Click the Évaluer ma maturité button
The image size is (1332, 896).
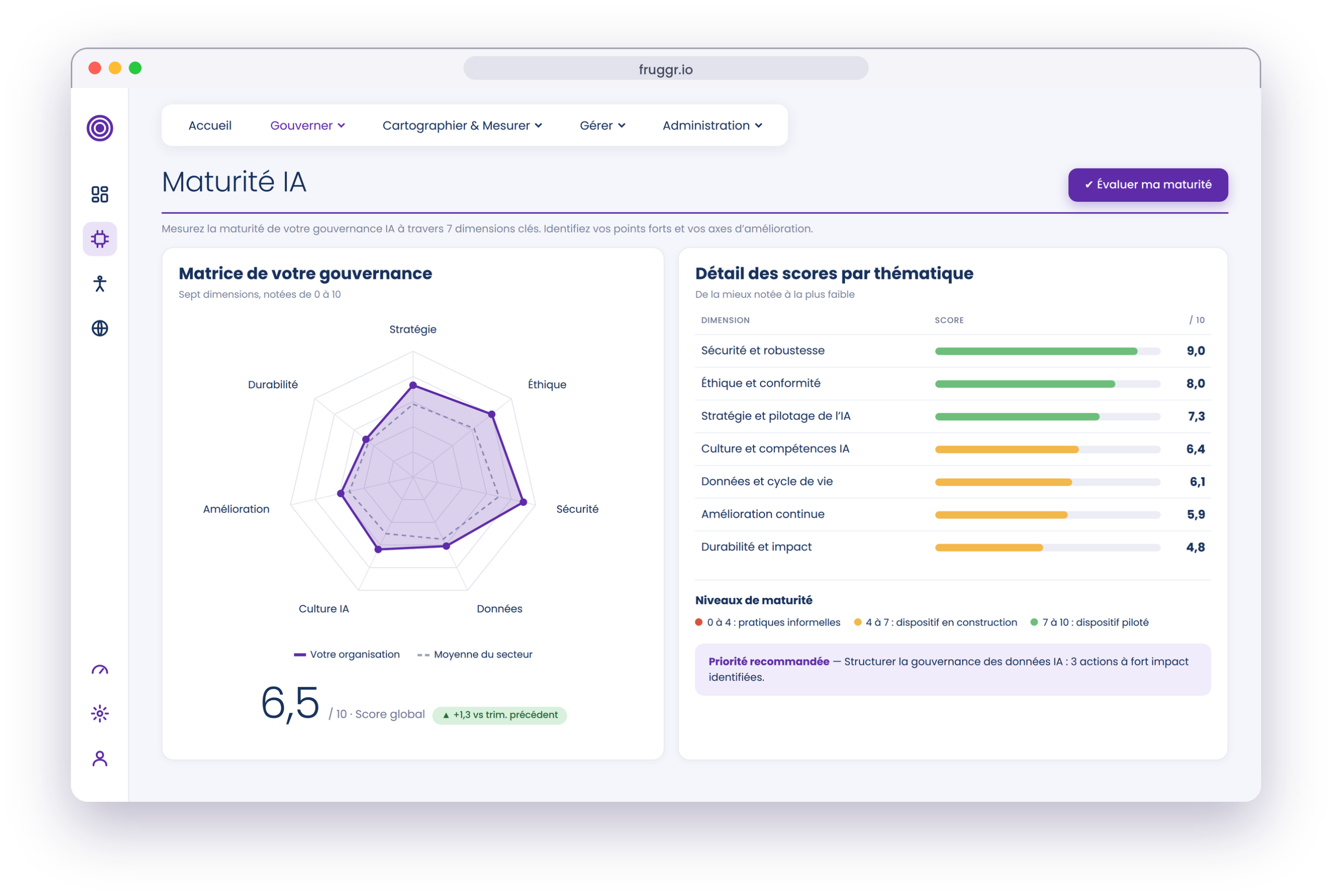tap(1147, 185)
